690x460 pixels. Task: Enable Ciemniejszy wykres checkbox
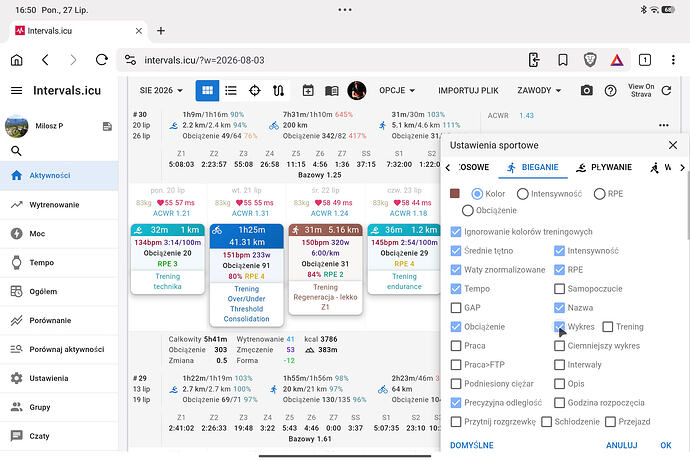(x=559, y=346)
